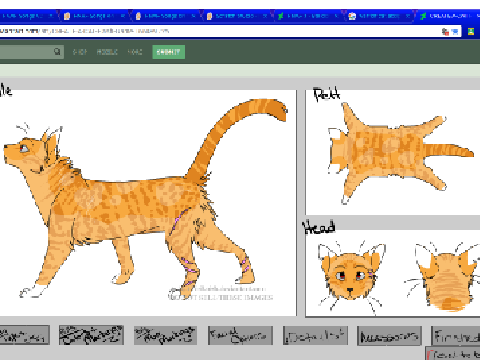Click the Finished button at the bottom right
Viewport: 480px width, 360px height.
[456, 335]
